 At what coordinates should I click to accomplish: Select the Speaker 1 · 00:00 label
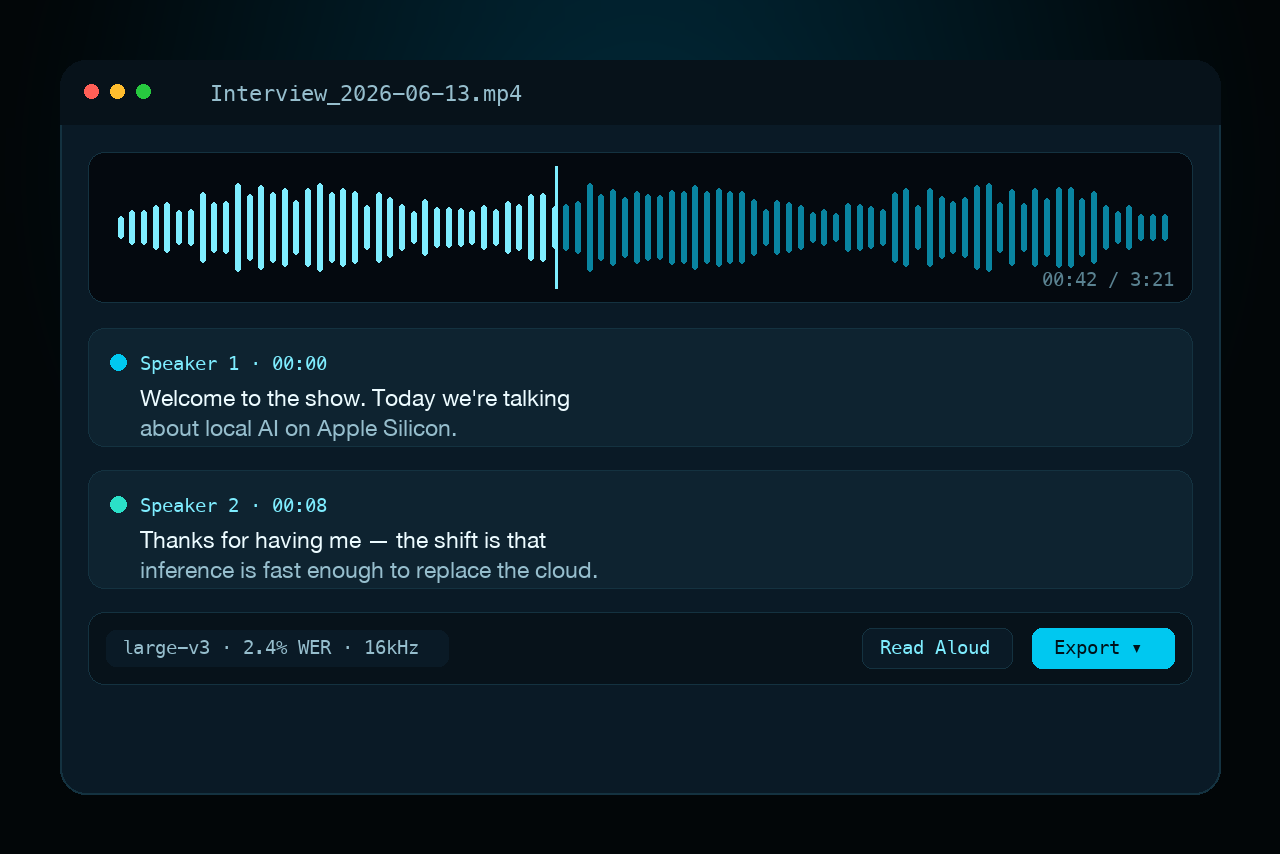pos(233,363)
